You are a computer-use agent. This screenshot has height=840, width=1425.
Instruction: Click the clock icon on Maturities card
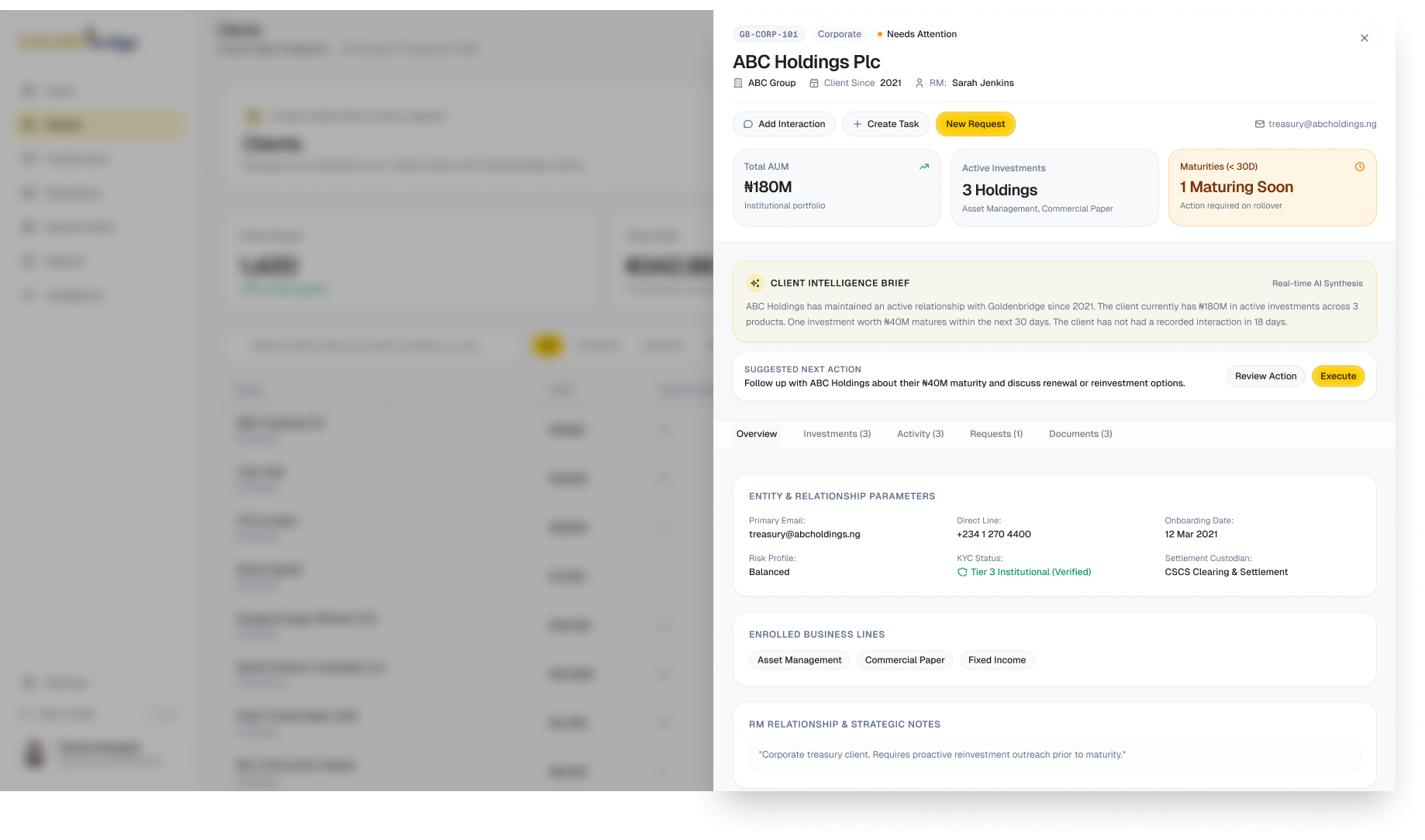coord(1359,167)
